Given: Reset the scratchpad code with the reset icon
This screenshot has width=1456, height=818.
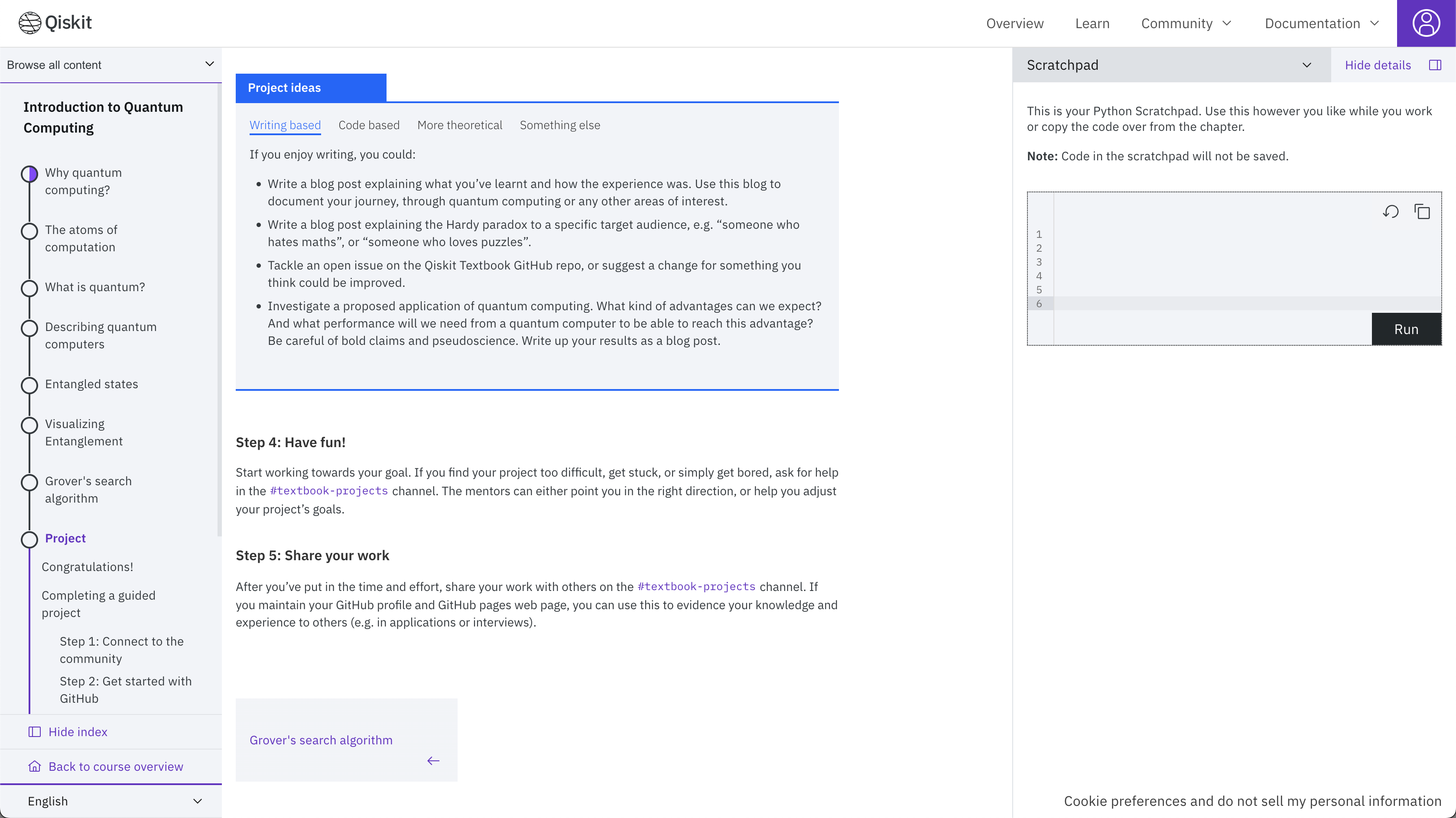Looking at the screenshot, I should 1391,211.
